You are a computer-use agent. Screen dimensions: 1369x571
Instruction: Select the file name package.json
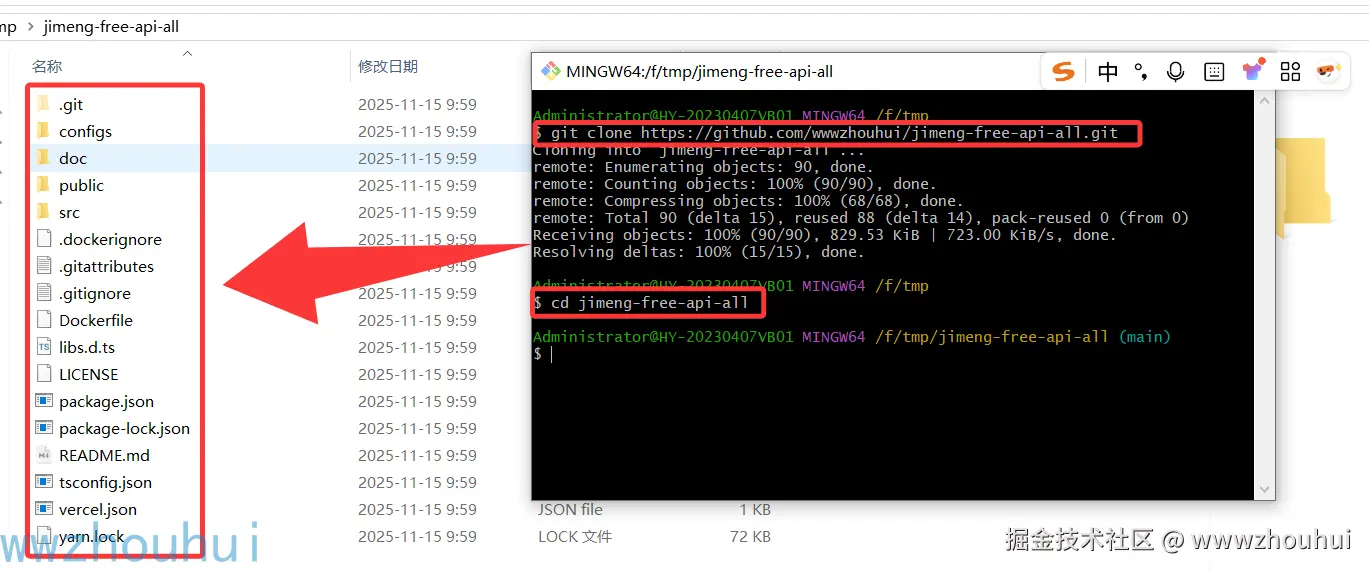pyautogui.click(x=106, y=401)
